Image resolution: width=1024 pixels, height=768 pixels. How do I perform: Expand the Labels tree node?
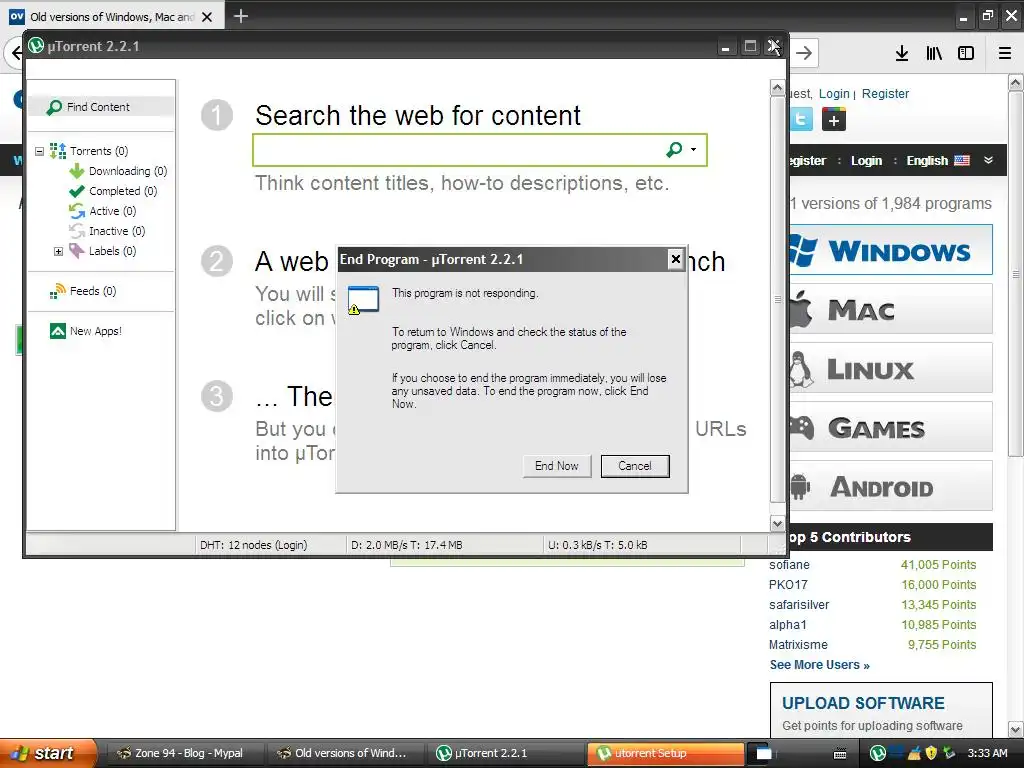(58, 251)
